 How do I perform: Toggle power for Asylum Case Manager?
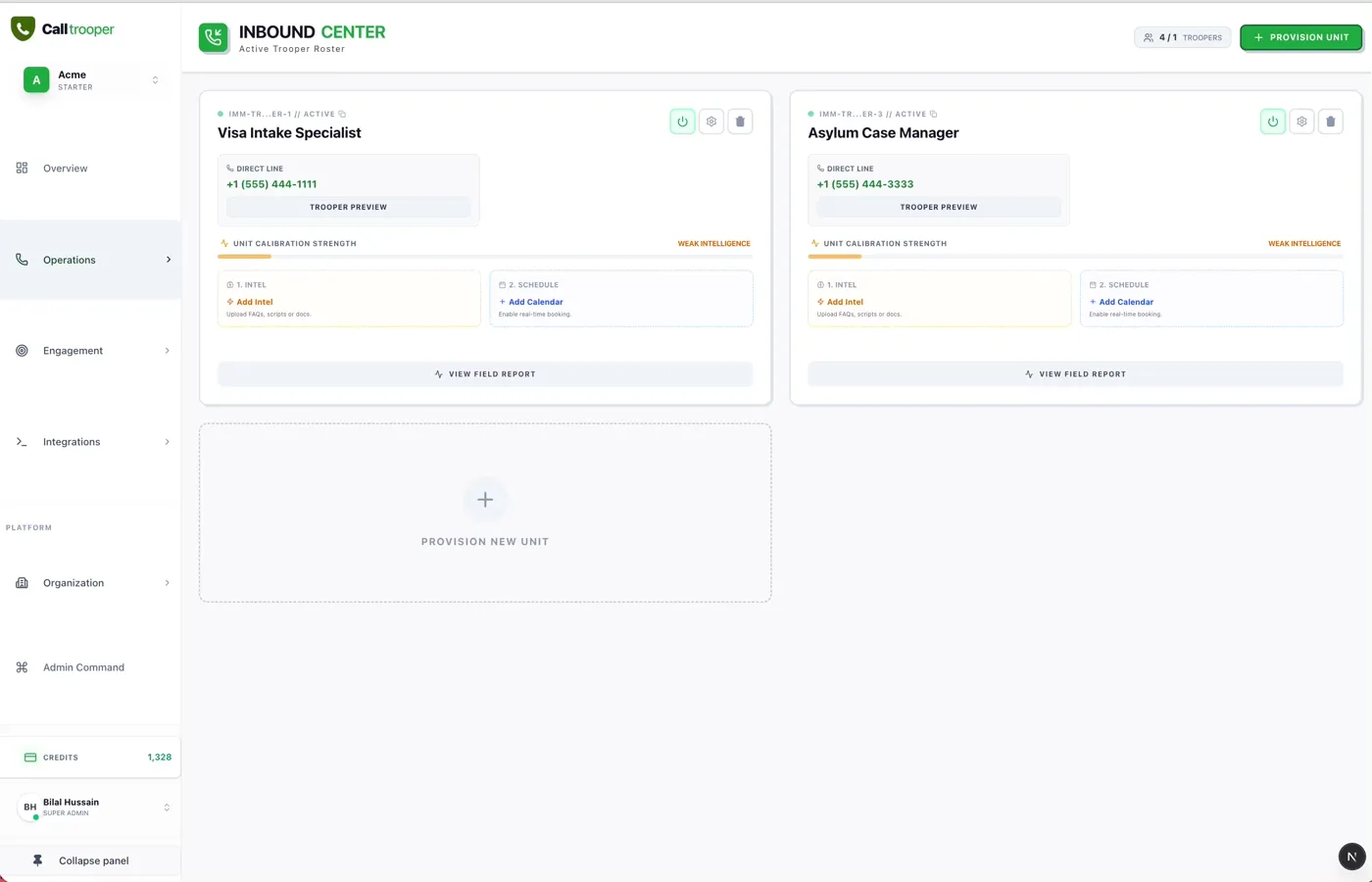click(1272, 122)
